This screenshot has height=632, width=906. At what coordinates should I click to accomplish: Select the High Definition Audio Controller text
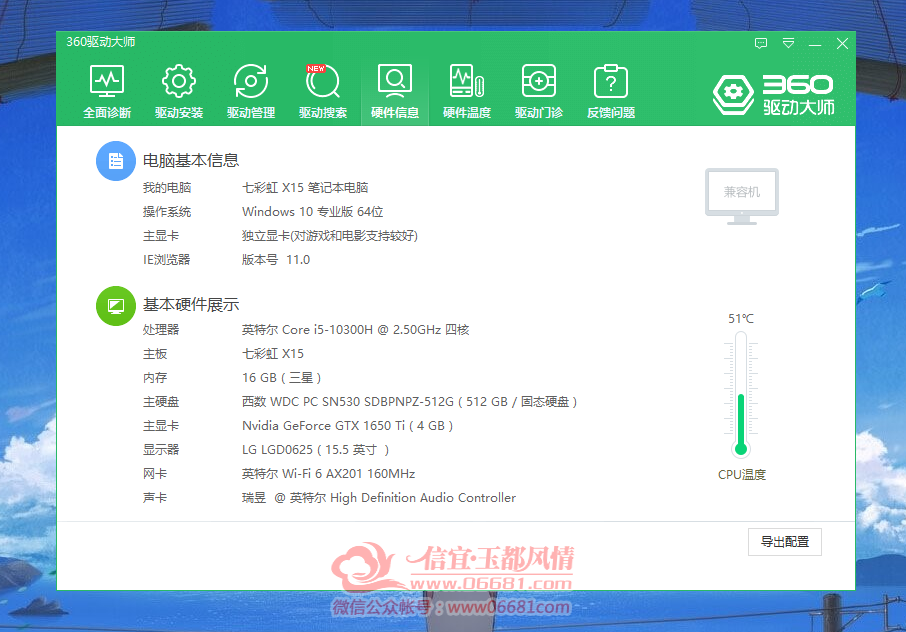(x=378, y=498)
